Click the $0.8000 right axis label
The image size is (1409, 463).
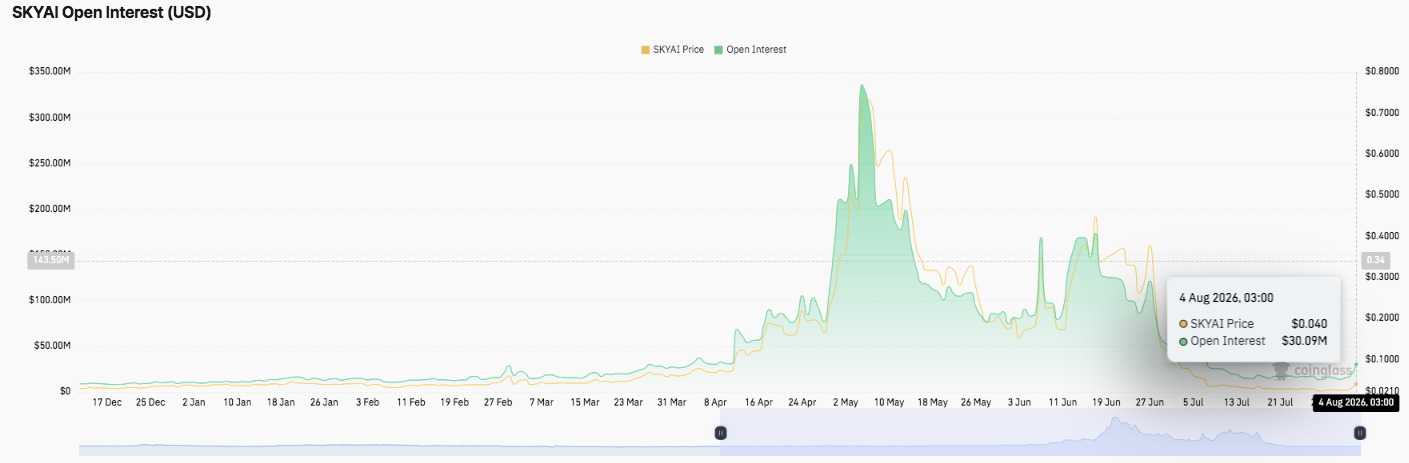pos(1380,72)
